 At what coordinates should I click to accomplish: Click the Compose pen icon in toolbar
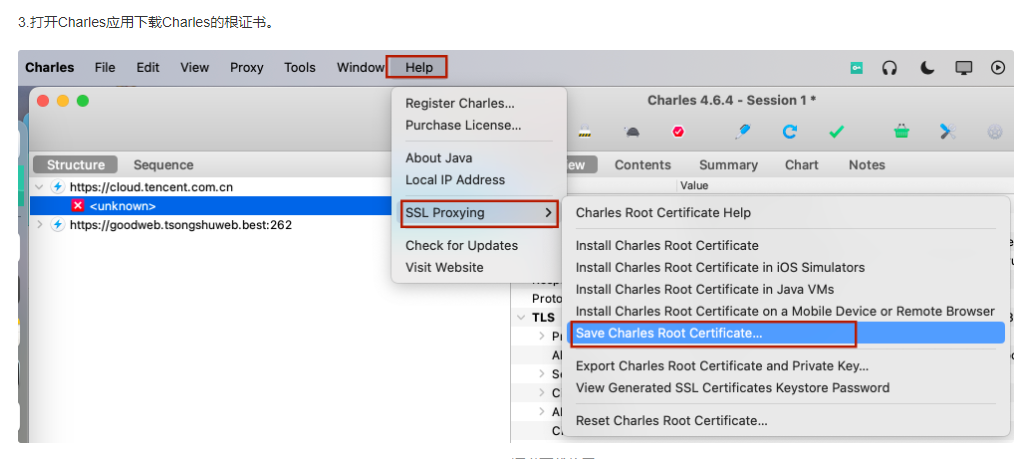(743, 132)
